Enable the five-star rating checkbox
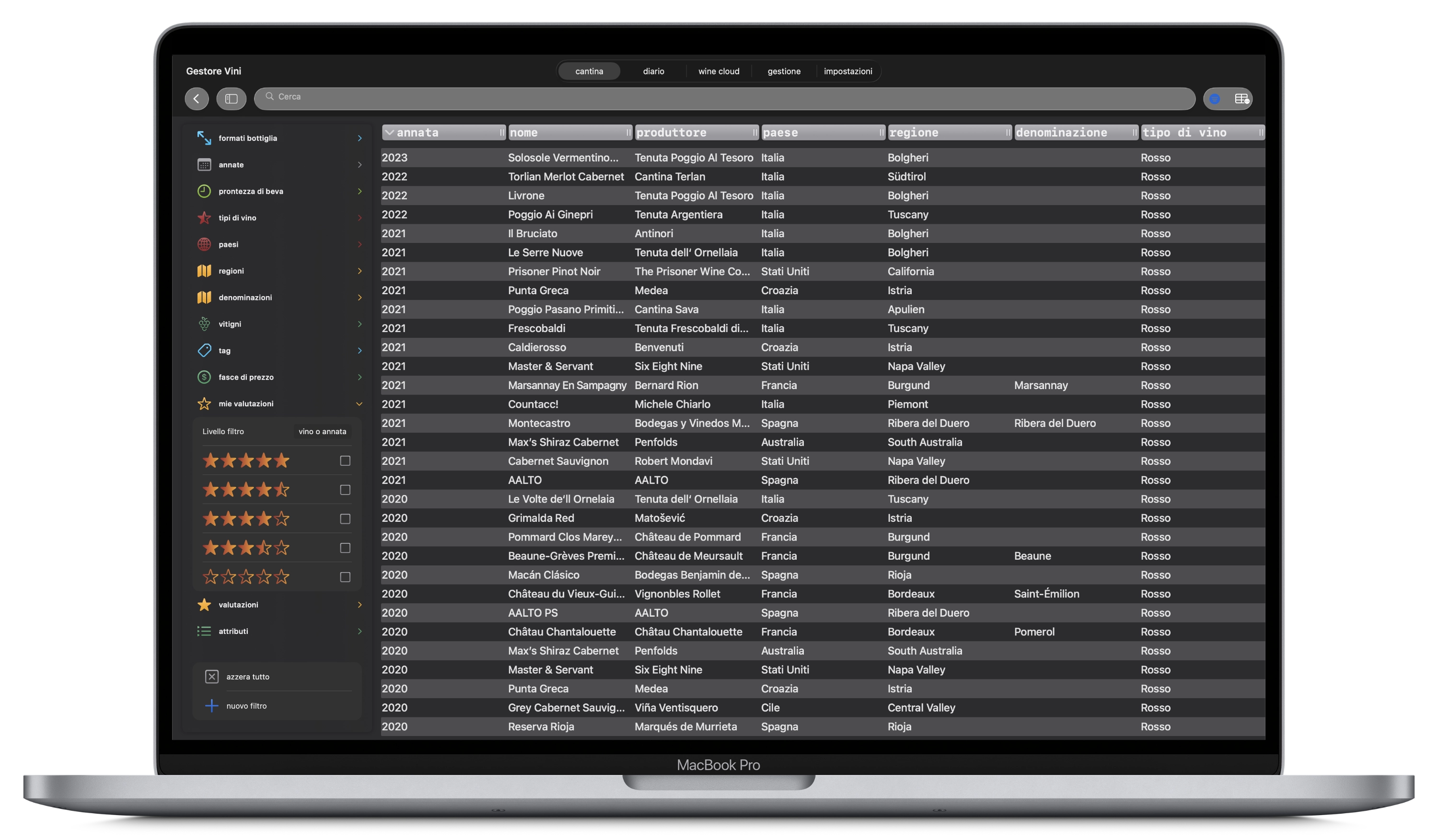Image resolution: width=1438 pixels, height=840 pixels. tap(345, 461)
